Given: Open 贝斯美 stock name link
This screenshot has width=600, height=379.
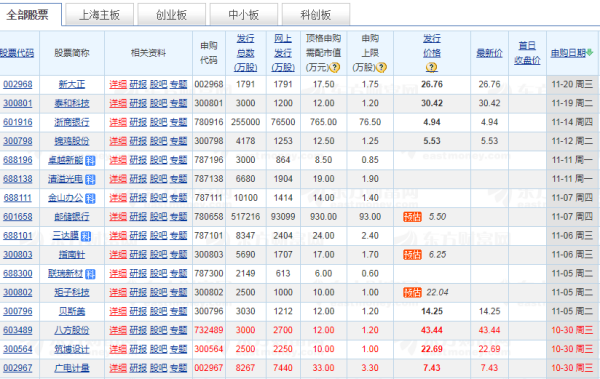Looking at the screenshot, I should coord(72,312).
